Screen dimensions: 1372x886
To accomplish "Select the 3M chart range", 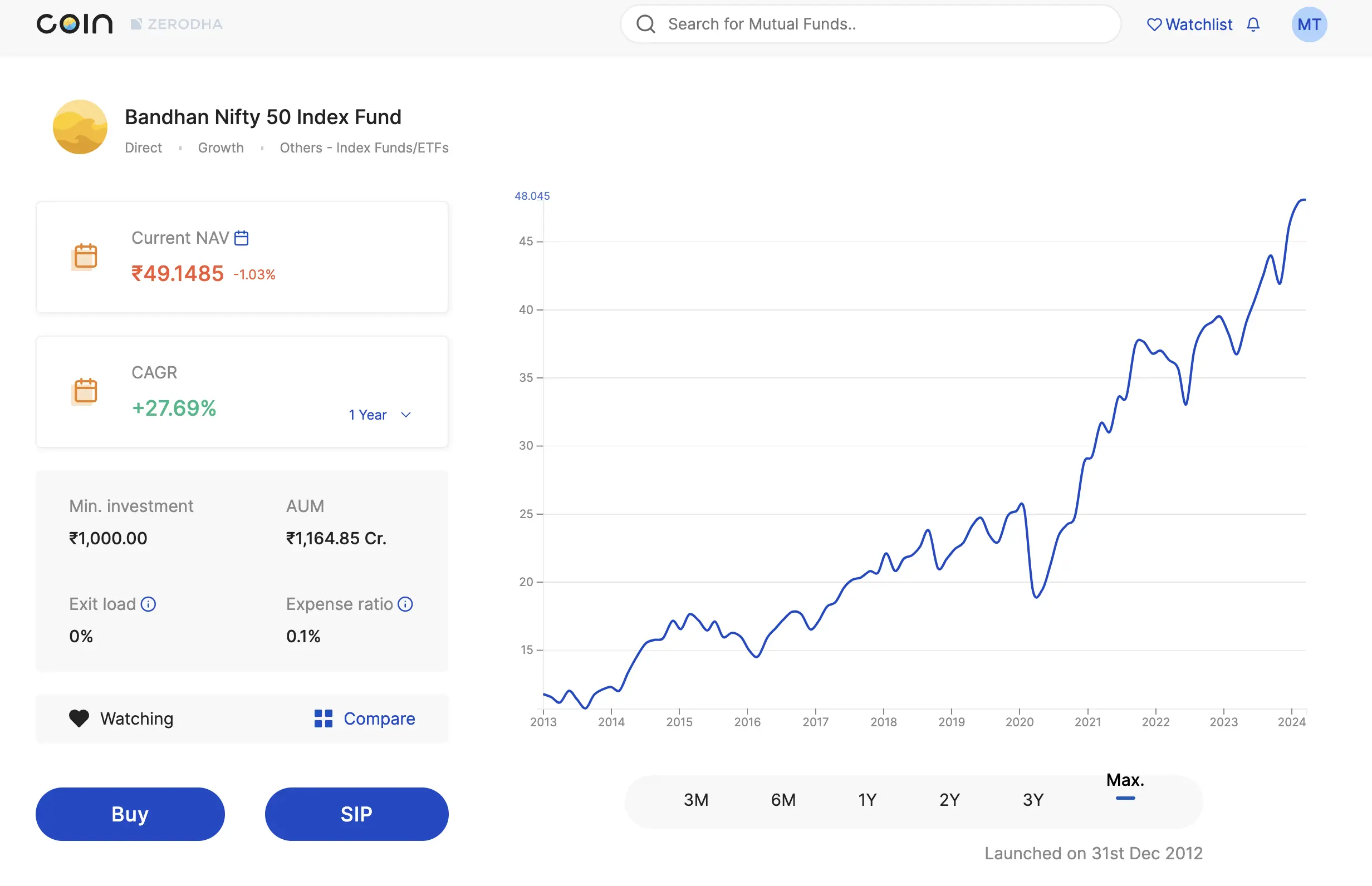I will point(696,800).
